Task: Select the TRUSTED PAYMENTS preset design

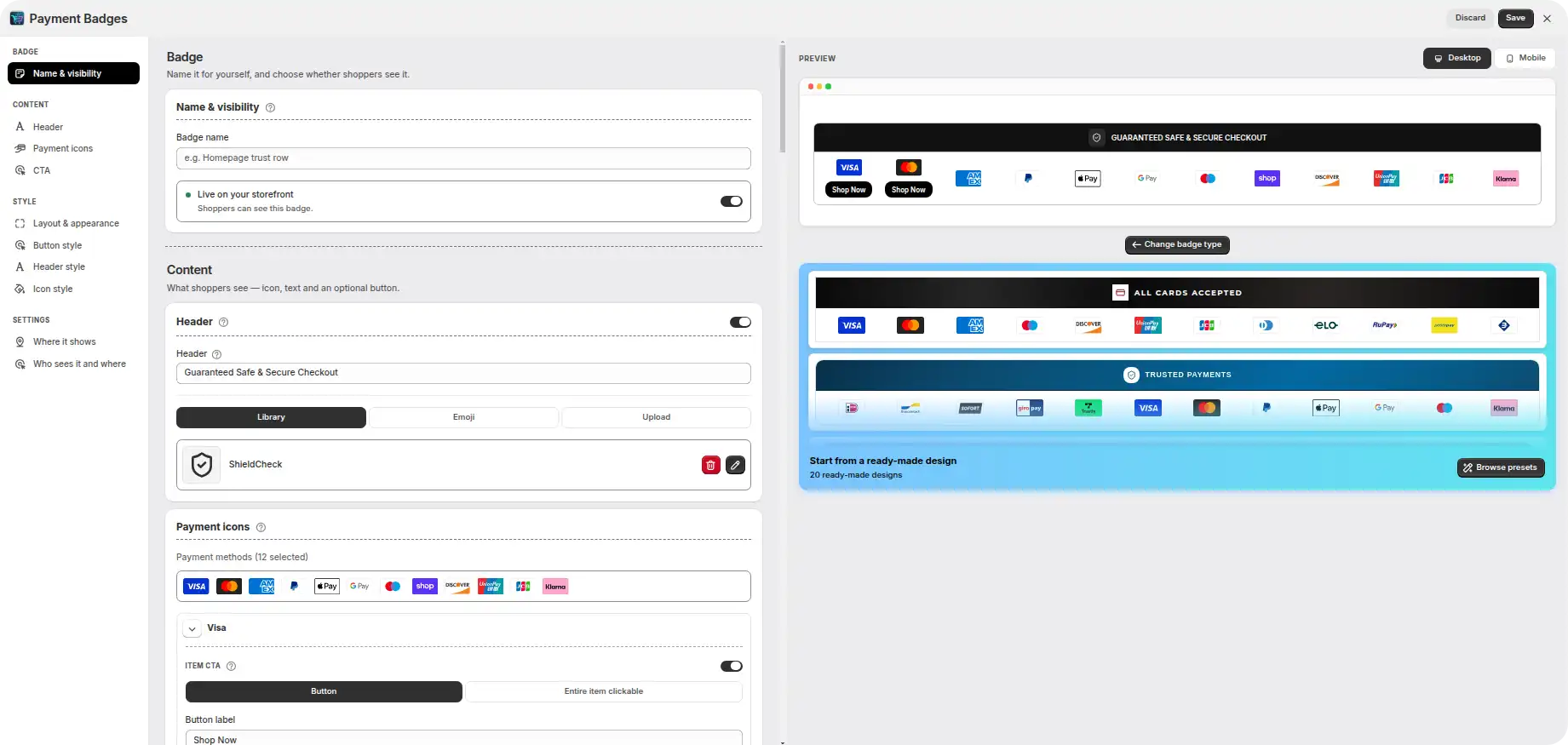Action: pos(1177,393)
